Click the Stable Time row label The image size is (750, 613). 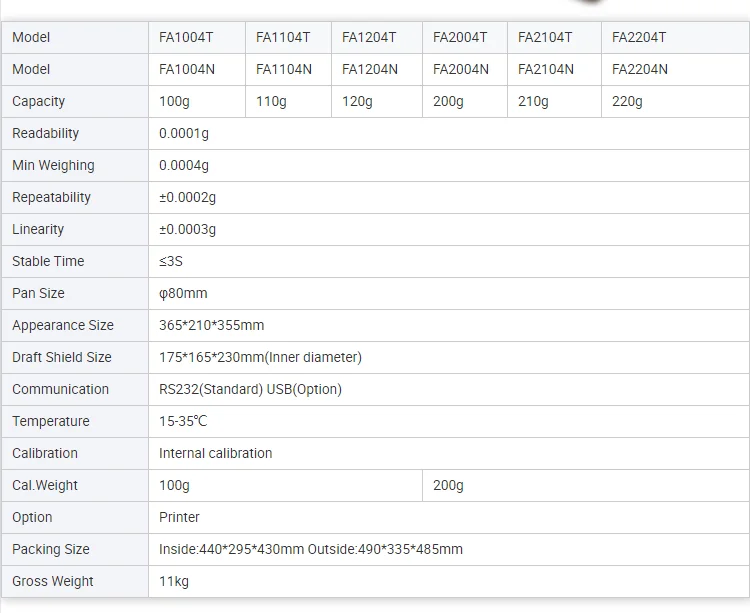[48, 261]
